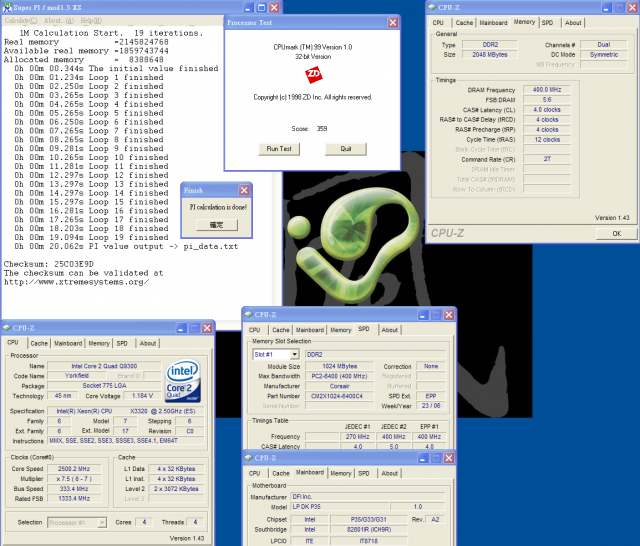Open the Help menu in Super PI
The width and height of the screenshot is (640, 546).
point(91,20)
